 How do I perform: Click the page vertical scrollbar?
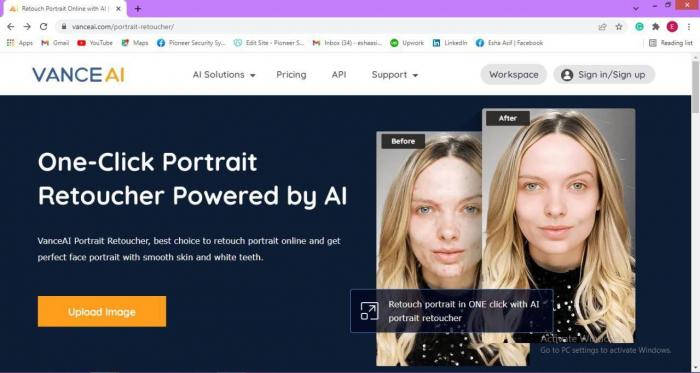click(x=696, y=87)
